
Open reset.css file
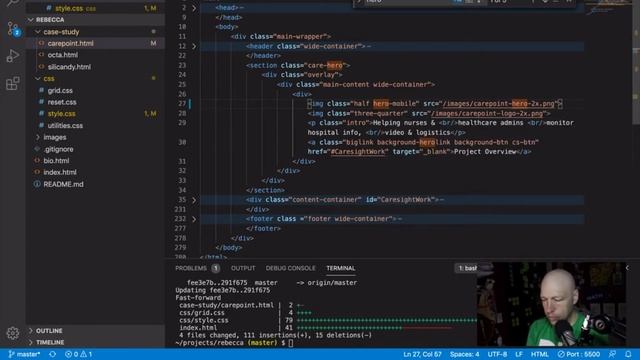click(x=96, y=102)
